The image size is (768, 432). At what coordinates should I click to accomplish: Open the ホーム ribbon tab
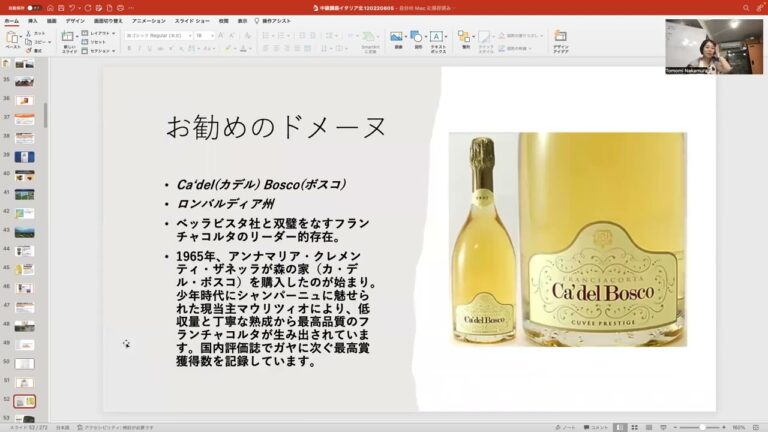[11, 21]
